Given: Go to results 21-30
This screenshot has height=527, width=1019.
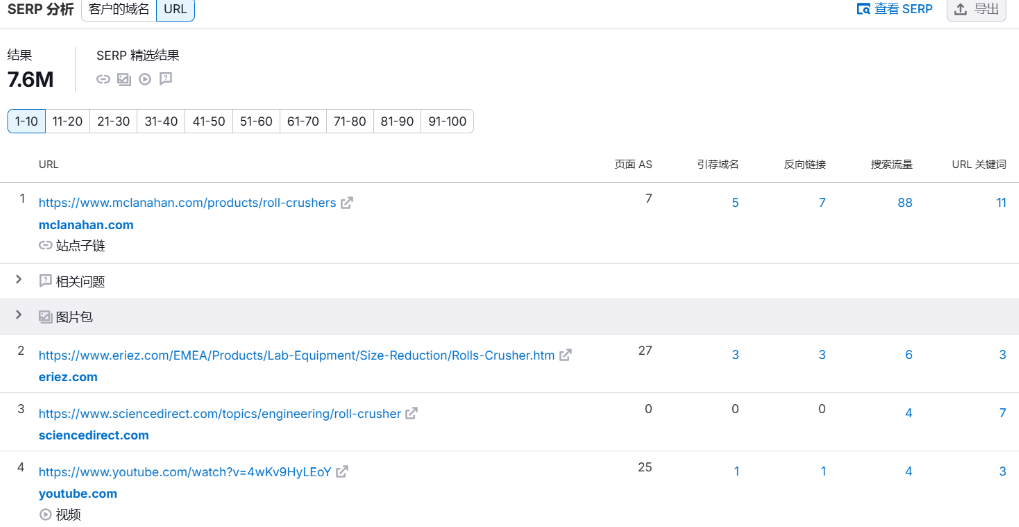Looking at the screenshot, I should 114,122.
